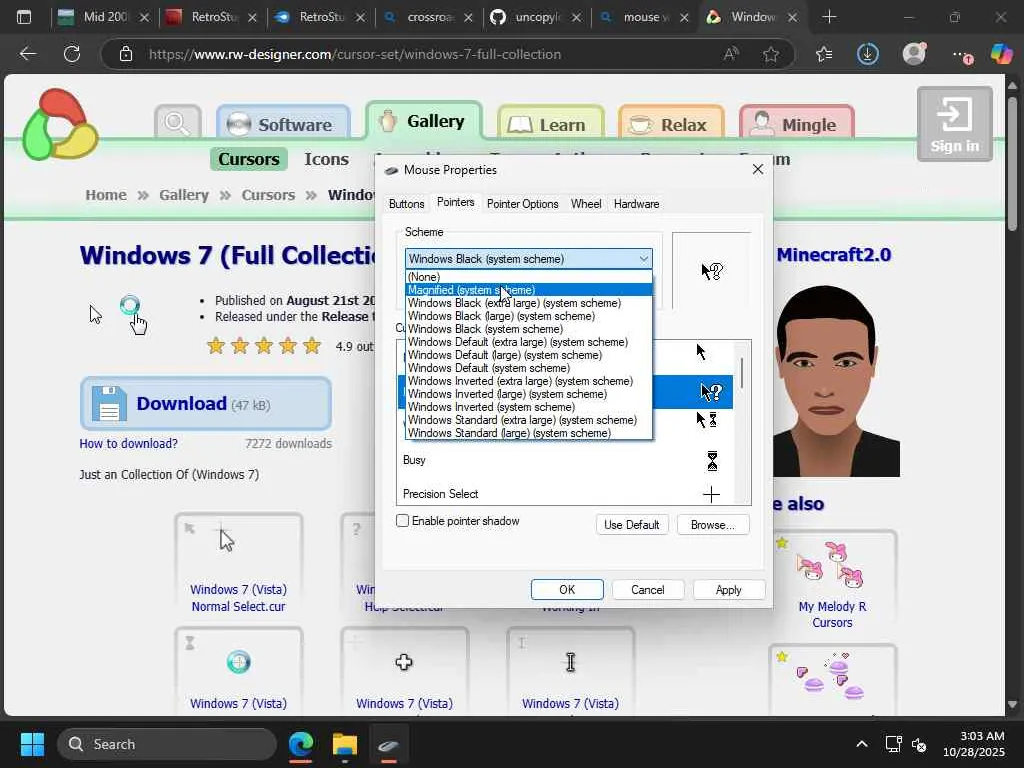The width and height of the screenshot is (1024, 768).
Task: Close the 'Mid 200' browser tab
Action: [145, 18]
